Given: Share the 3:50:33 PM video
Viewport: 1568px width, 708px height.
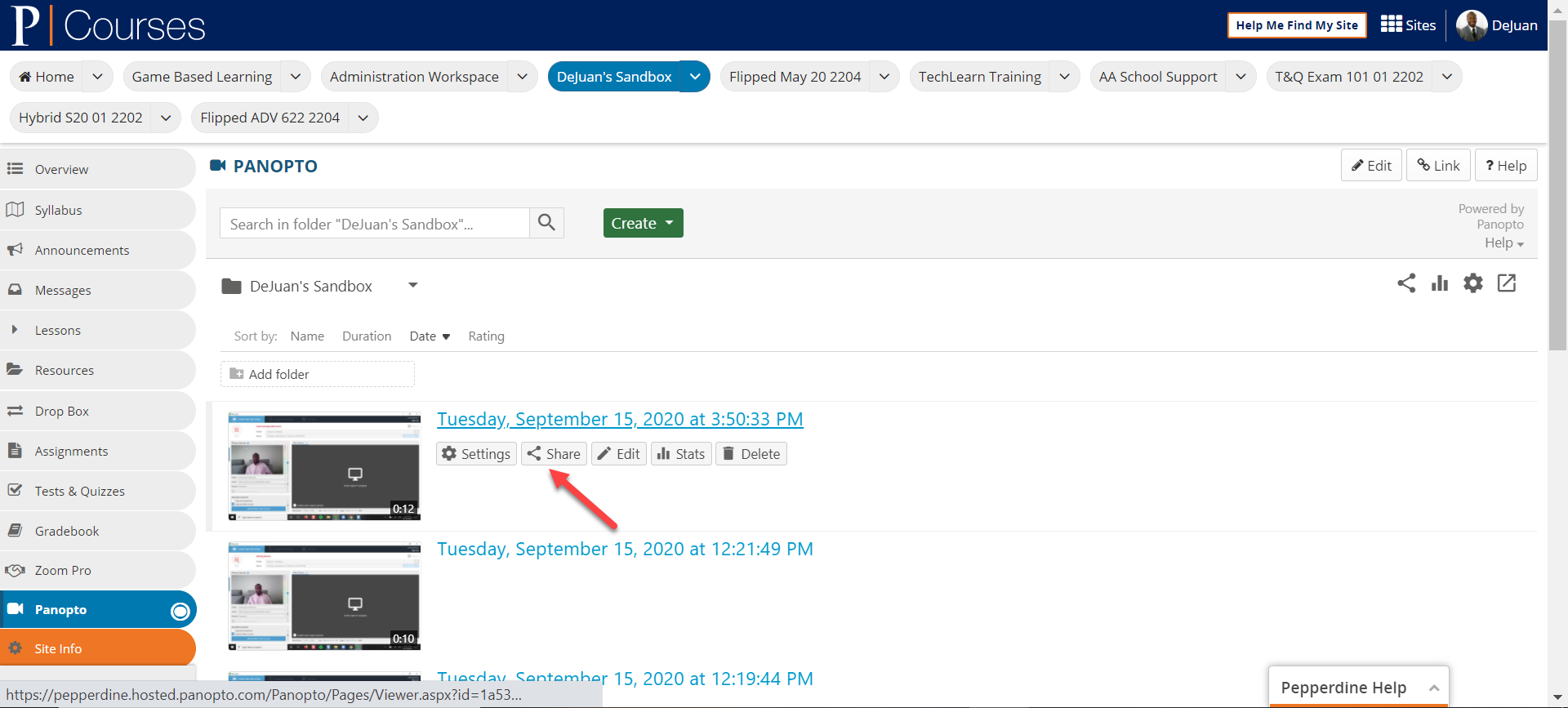Looking at the screenshot, I should coord(554,454).
